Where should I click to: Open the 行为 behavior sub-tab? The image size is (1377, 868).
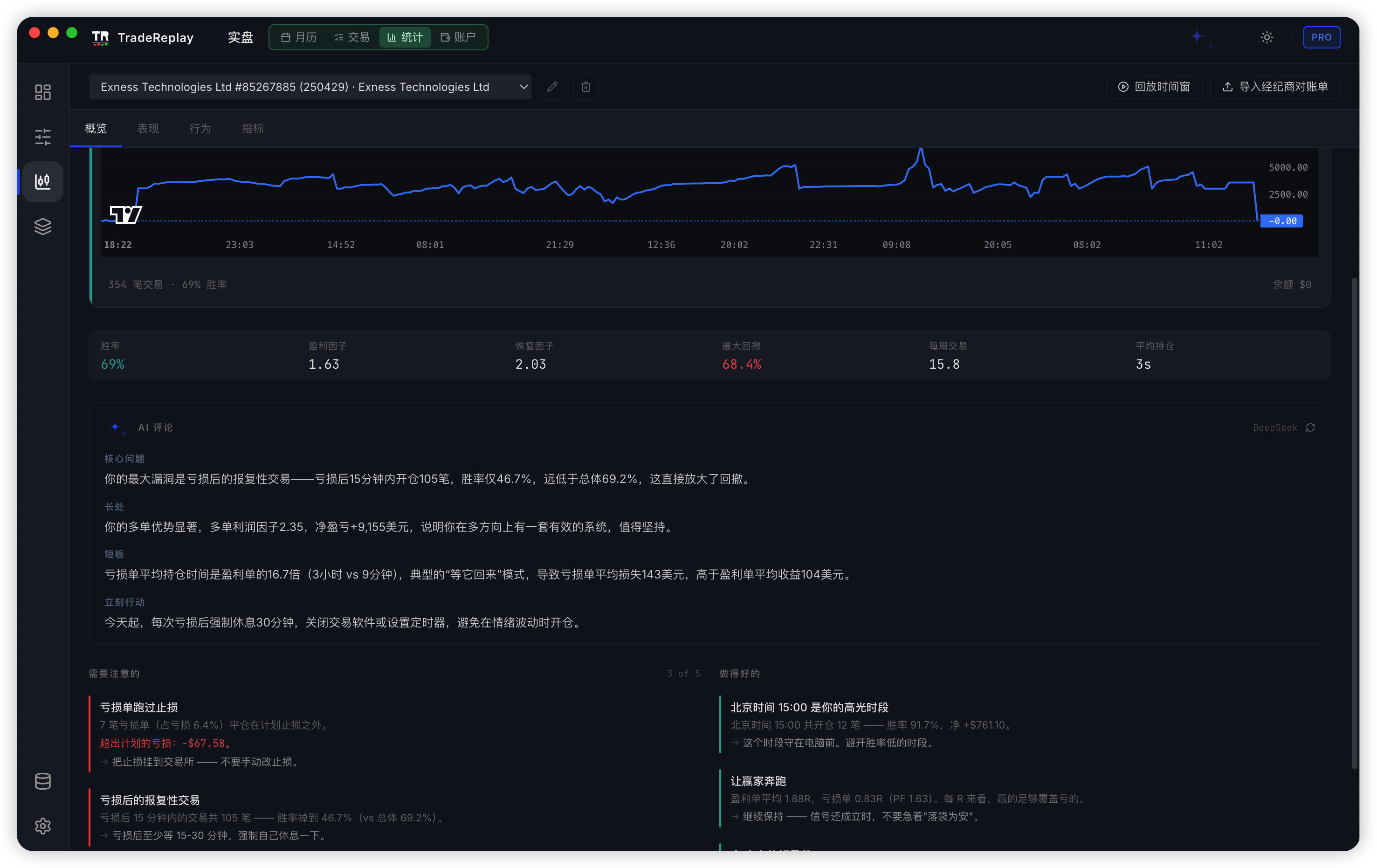200,129
